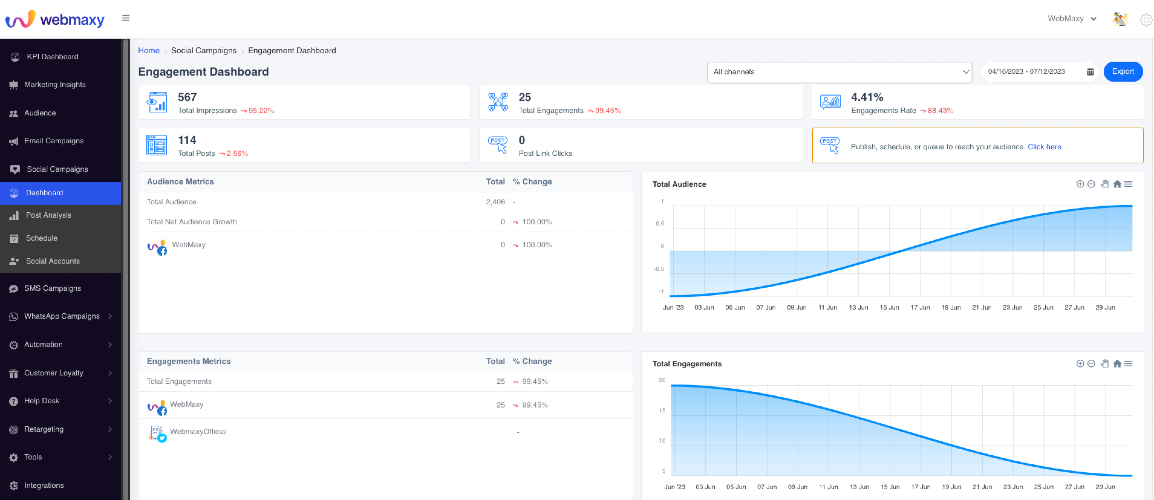The image size is (1154, 500).
Task: Go to Social Accounts sidebar item
Action: tap(60, 261)
